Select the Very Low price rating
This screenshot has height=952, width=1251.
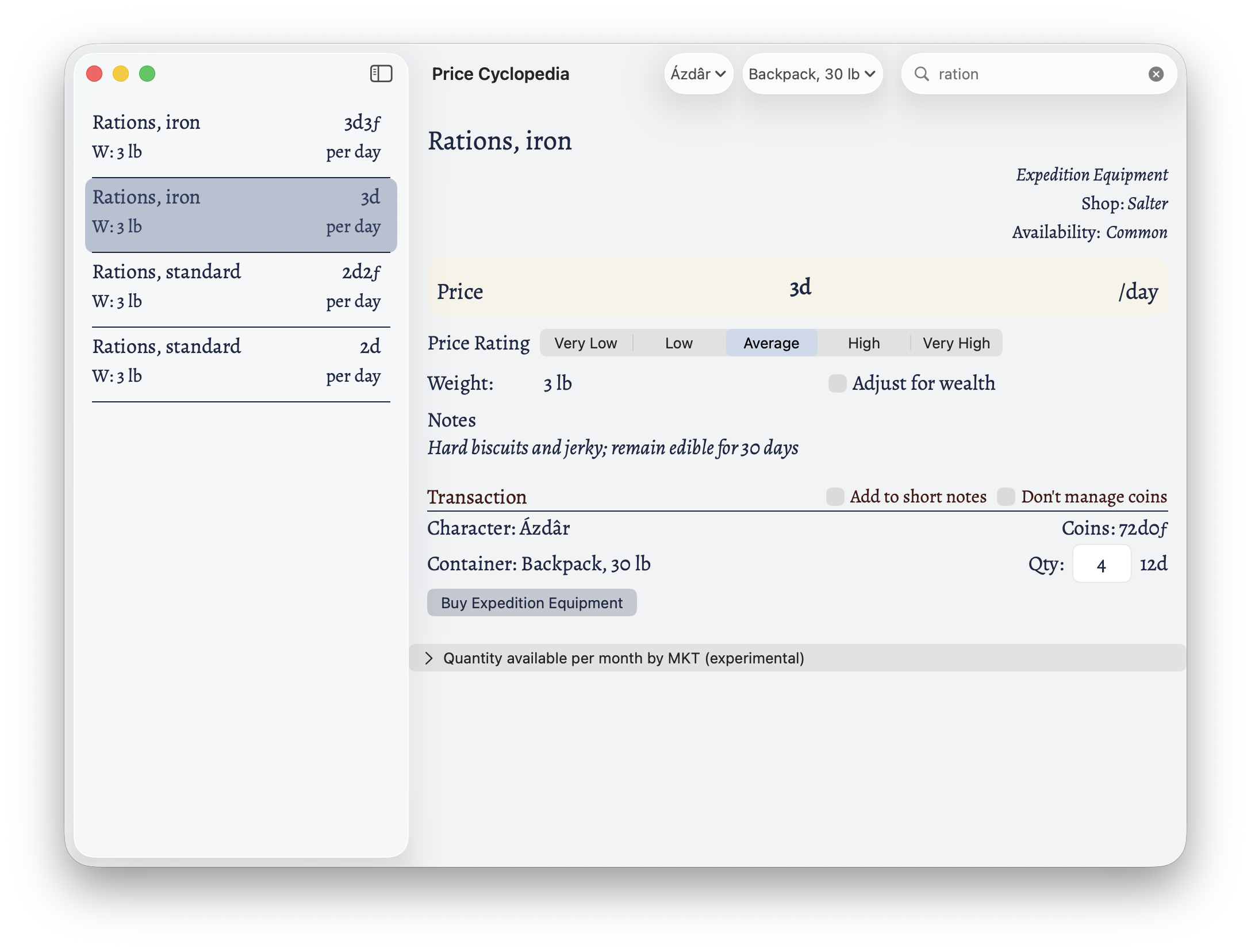585,343
